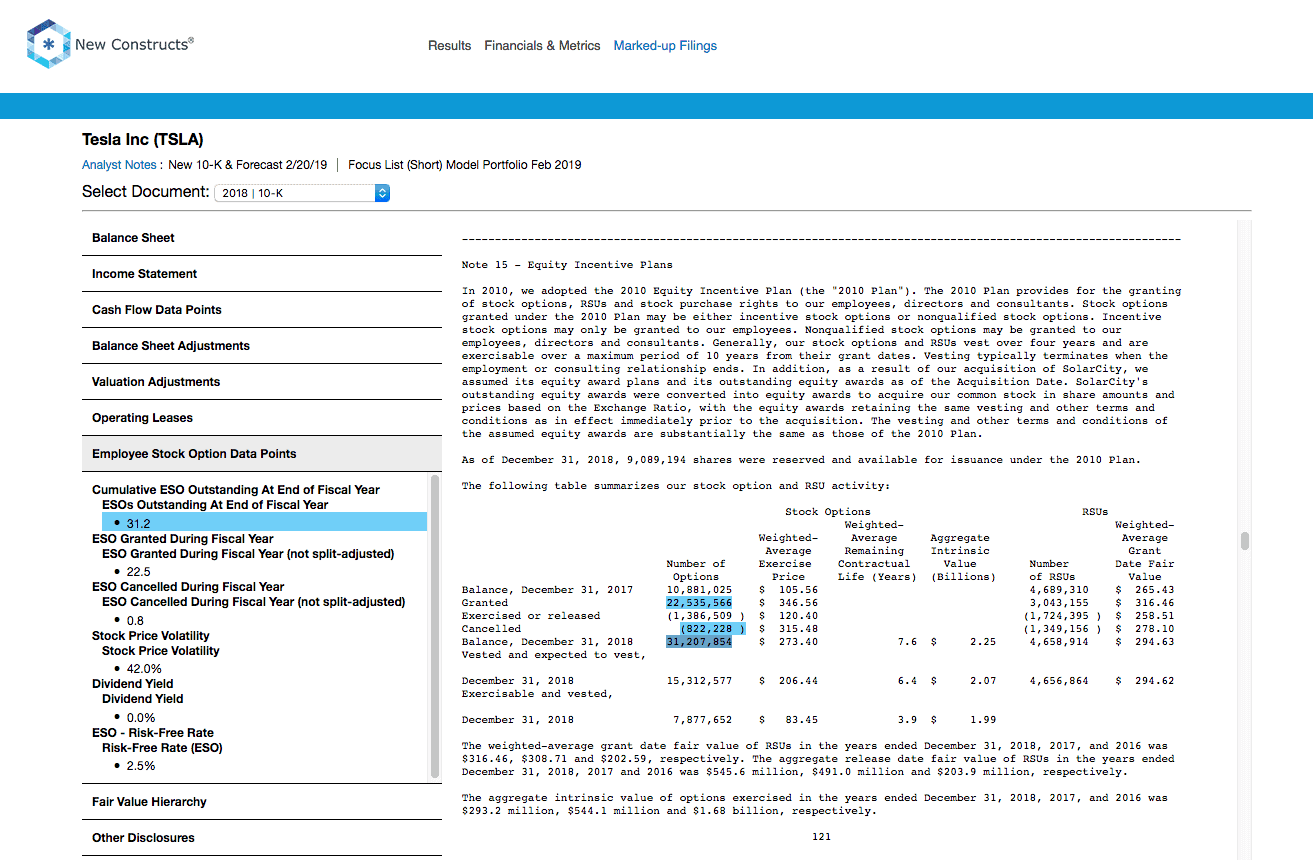
Task: Click New 10-K & Forecast 2/20/19 note
Action: (x=248, y=165)
